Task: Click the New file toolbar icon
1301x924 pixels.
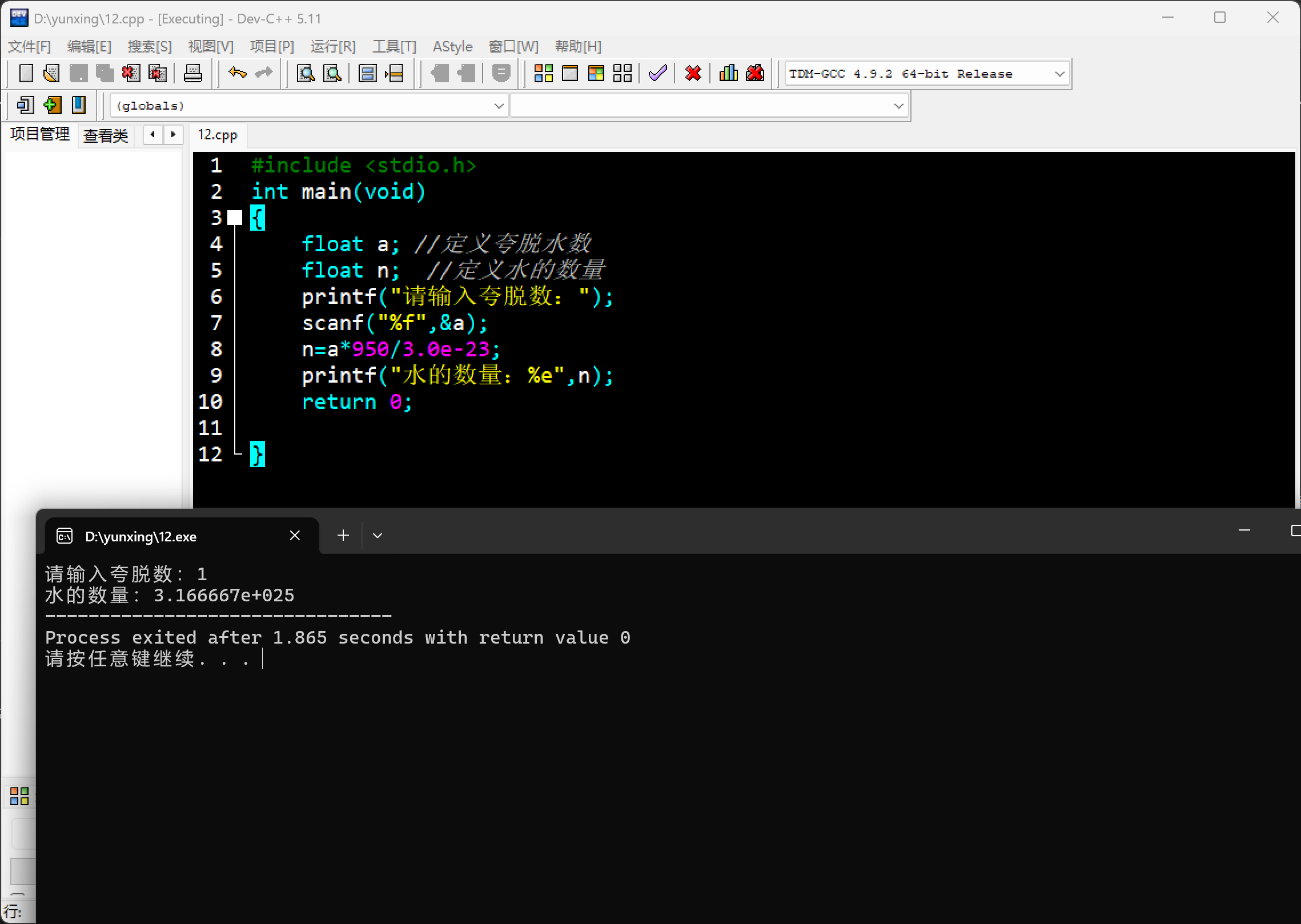Action: [x=26, y=73]
